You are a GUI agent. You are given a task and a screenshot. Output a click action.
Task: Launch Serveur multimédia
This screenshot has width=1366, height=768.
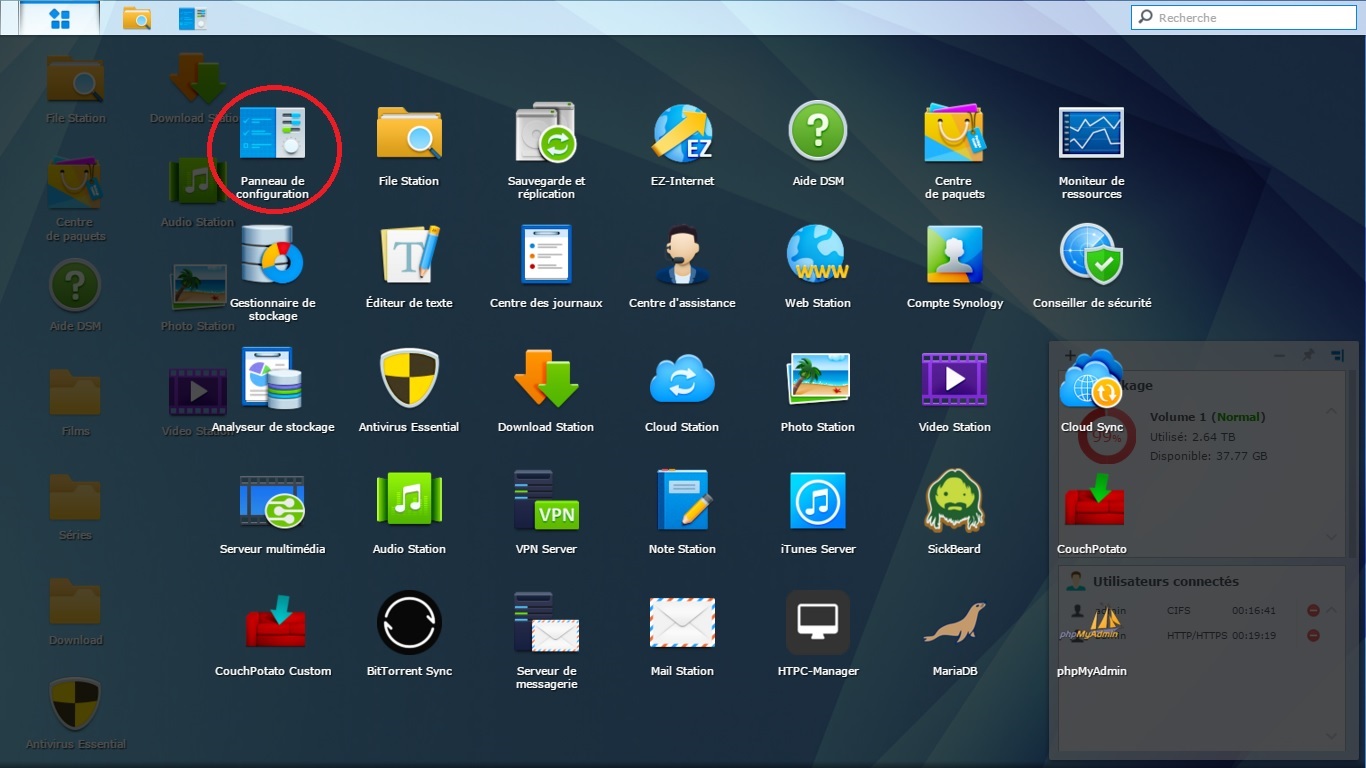[272, 502]
